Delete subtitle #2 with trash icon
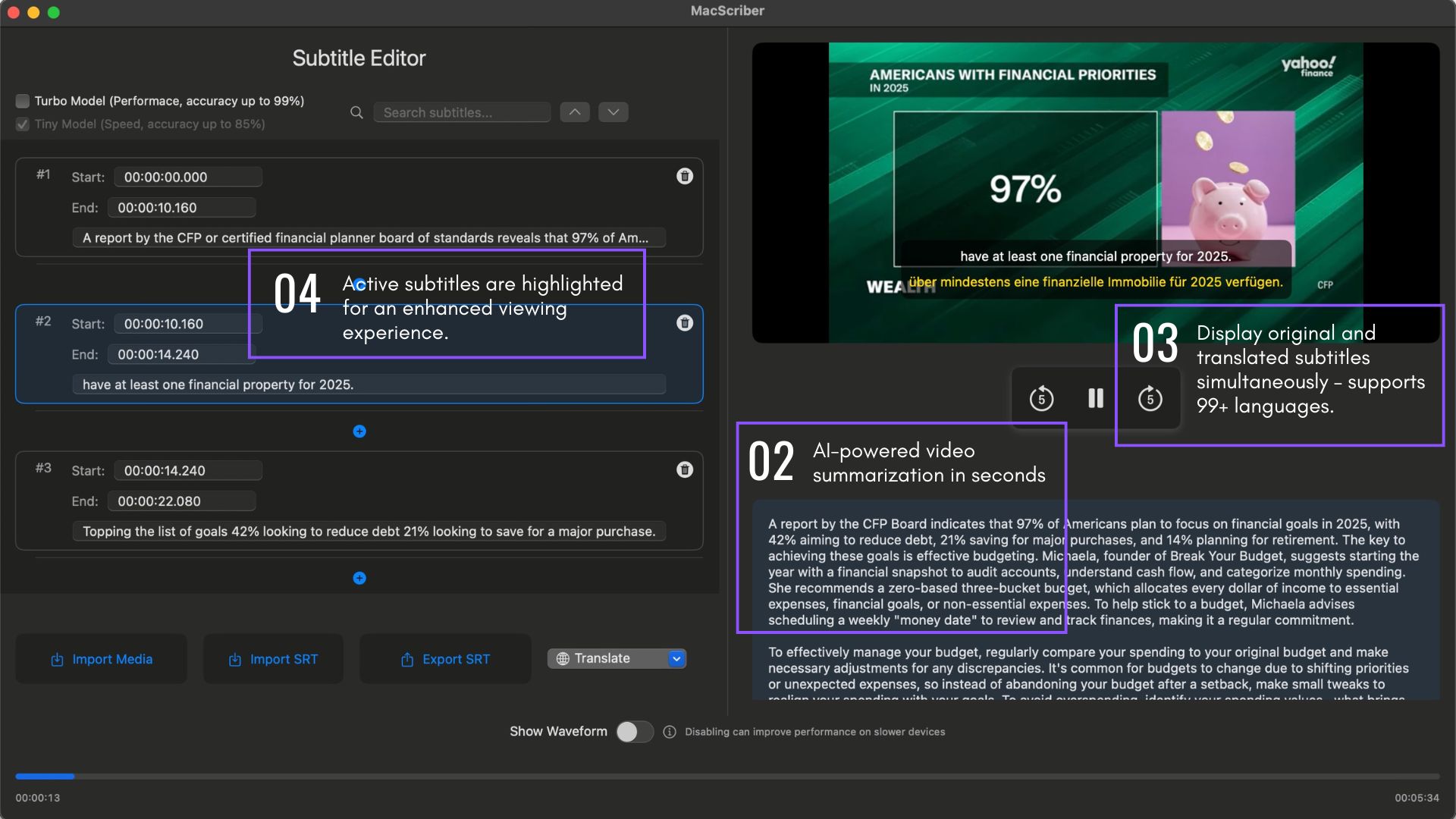 point(684,323)
